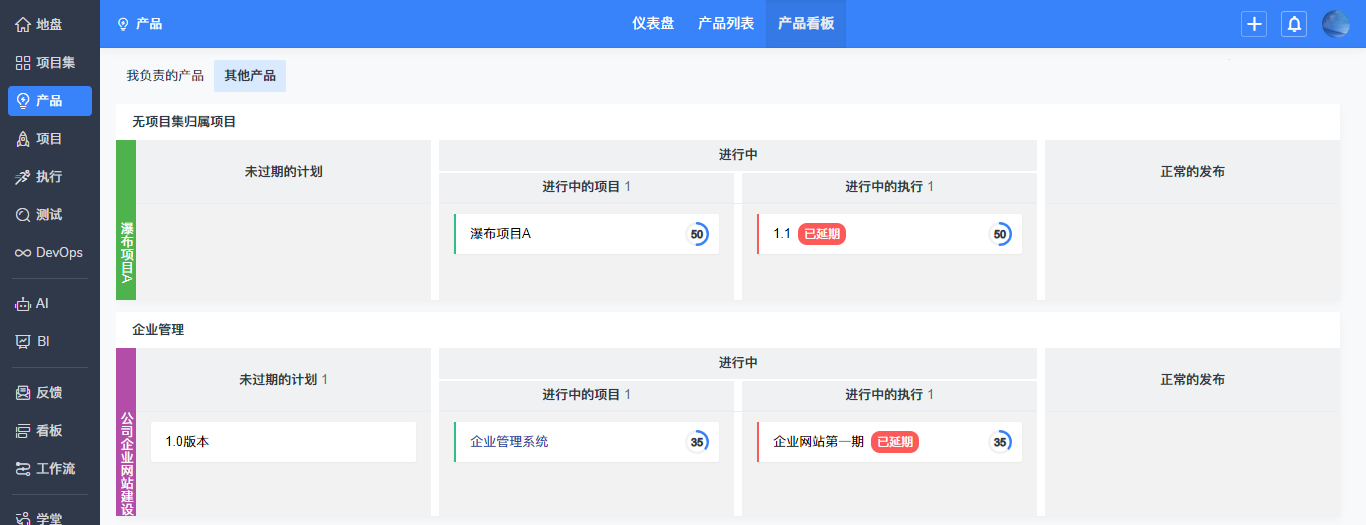
Task: Click the 产品 location icon in header
Action: click(123, 24)
